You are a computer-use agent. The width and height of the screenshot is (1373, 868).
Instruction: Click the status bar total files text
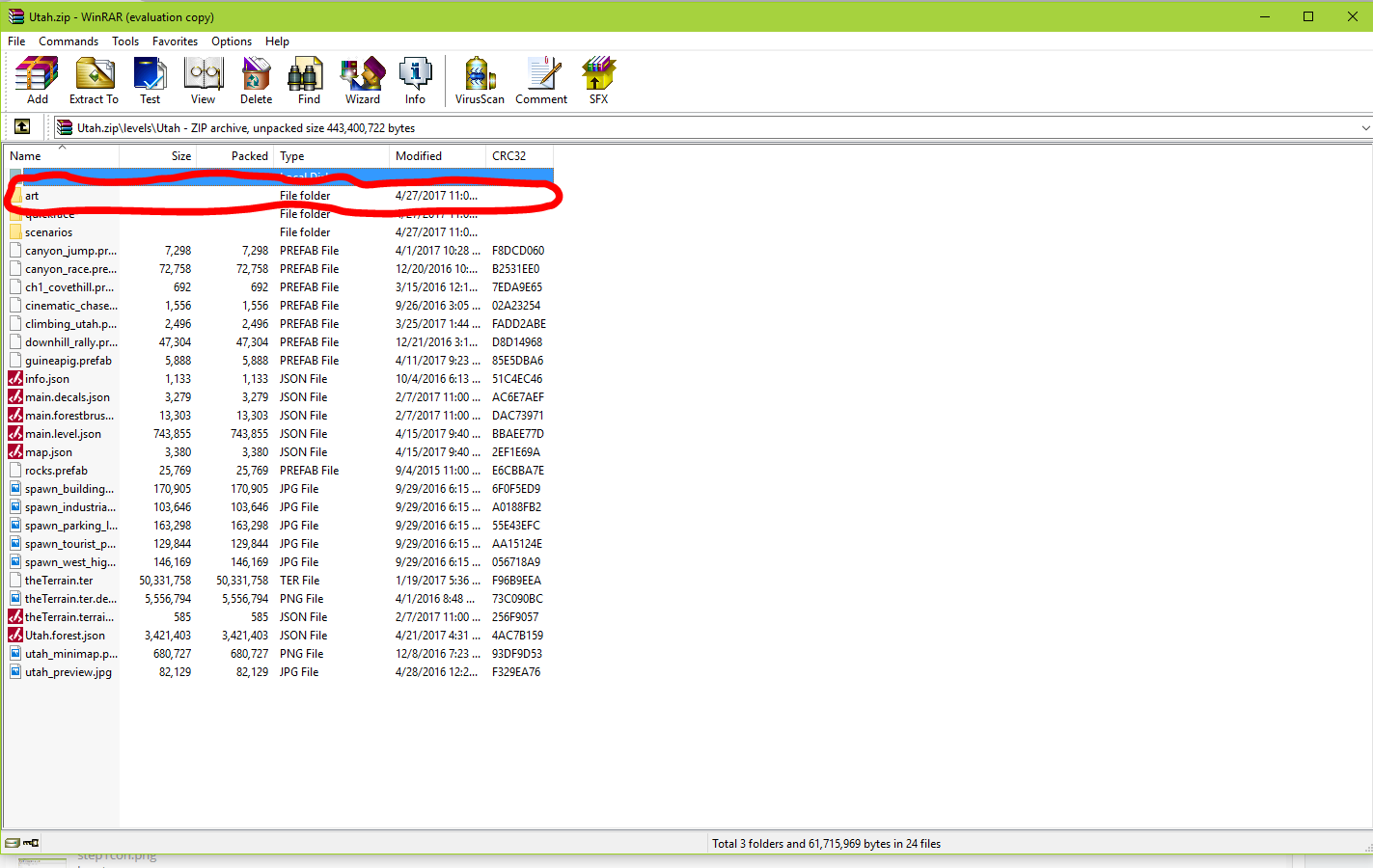click(x=826, y=844)
